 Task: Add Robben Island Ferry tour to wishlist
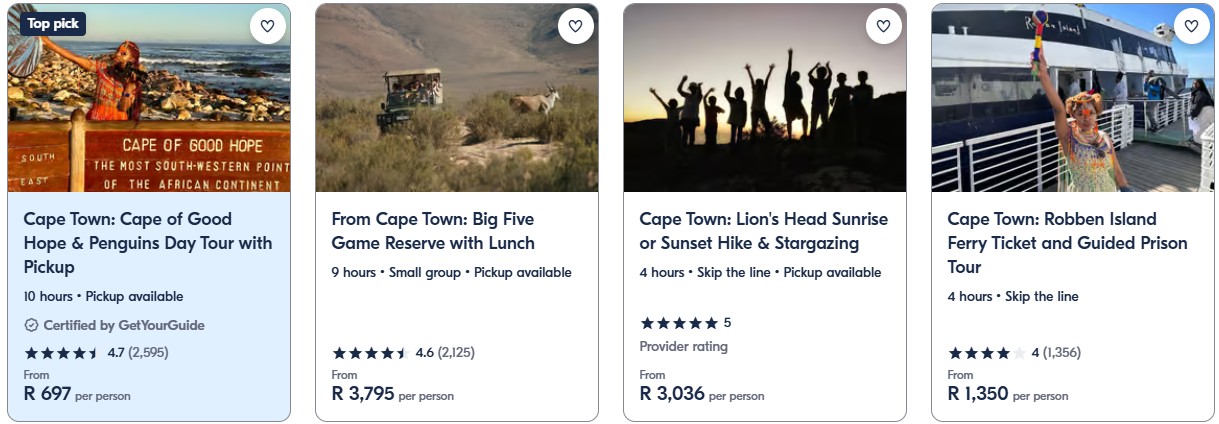(x=1191, y=26)
